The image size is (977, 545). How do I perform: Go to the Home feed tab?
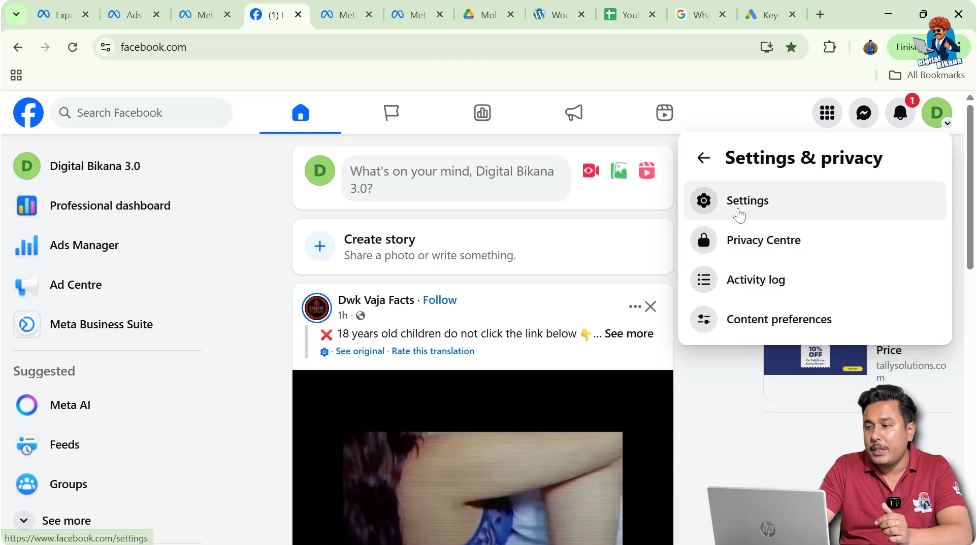tap(300, 113)
